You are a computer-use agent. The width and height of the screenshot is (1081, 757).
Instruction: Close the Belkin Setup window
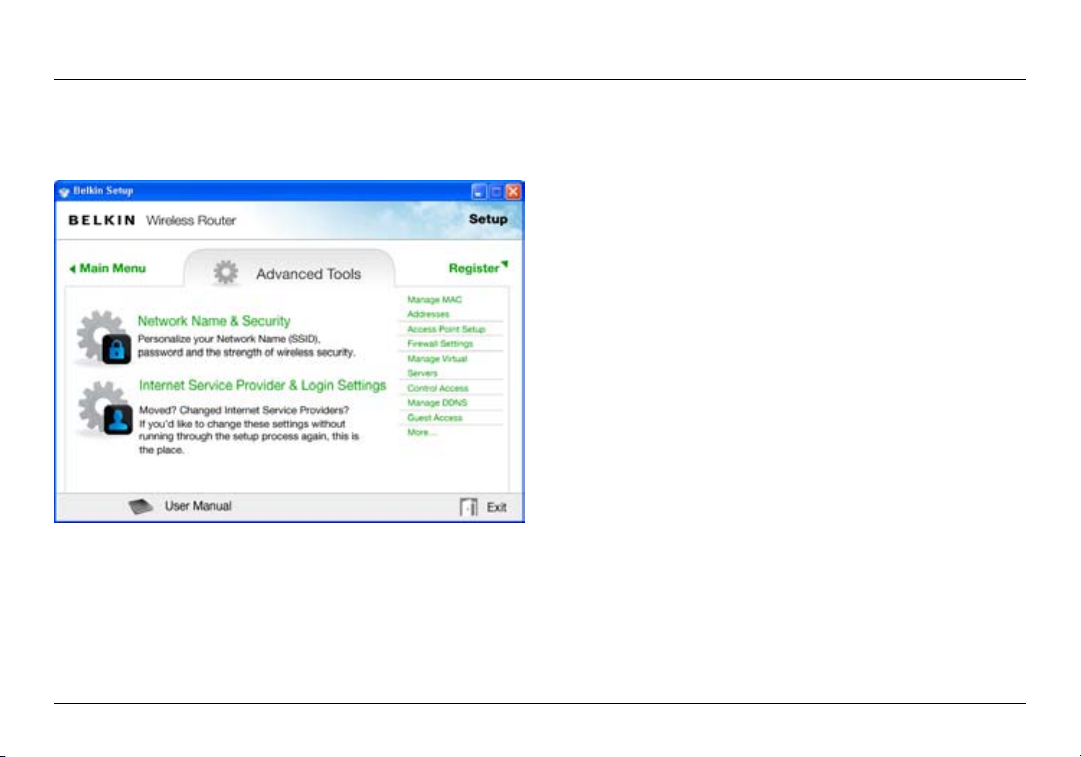513,192
